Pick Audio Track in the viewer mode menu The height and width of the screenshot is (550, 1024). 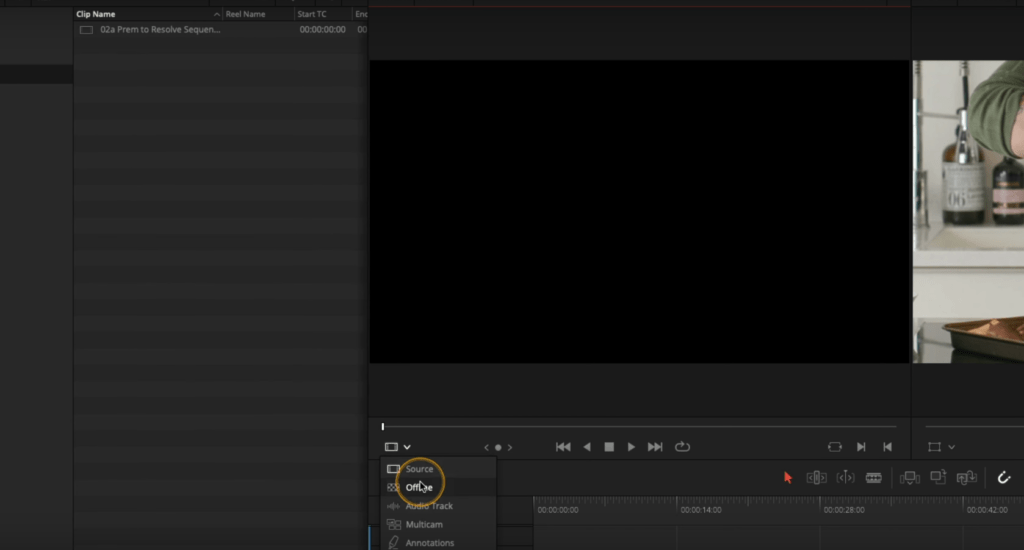438,506
